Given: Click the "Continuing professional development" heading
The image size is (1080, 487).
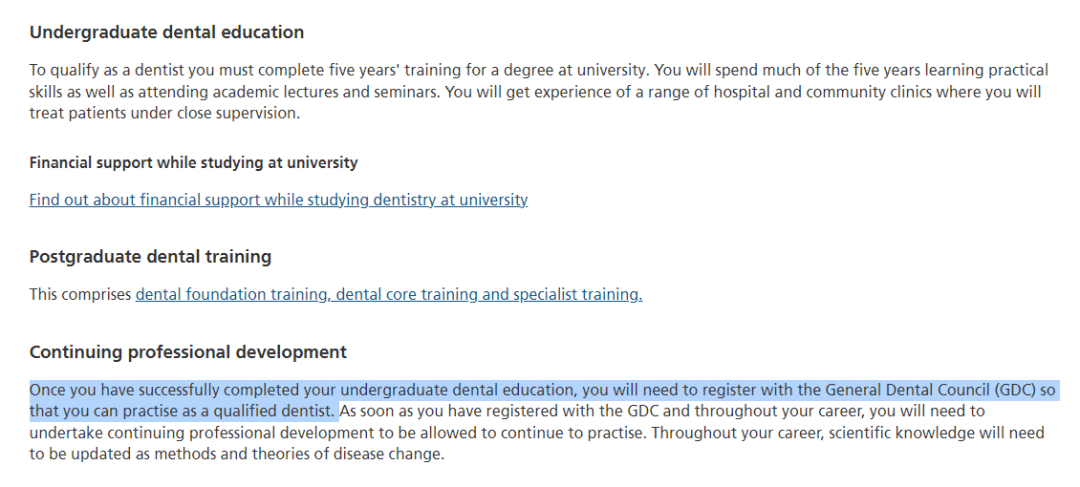Looking at the screenshot, I should (188, 352).
